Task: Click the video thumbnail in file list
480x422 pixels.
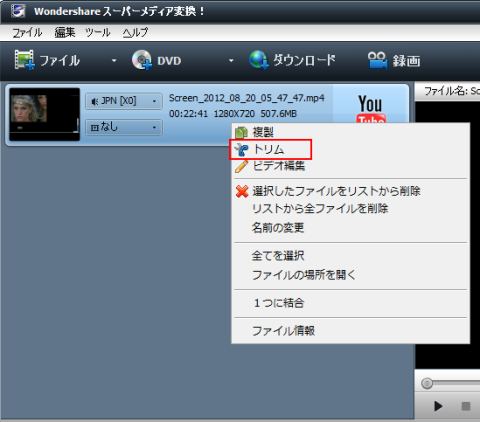Action: pyautogui.click(x=44, y=114)
